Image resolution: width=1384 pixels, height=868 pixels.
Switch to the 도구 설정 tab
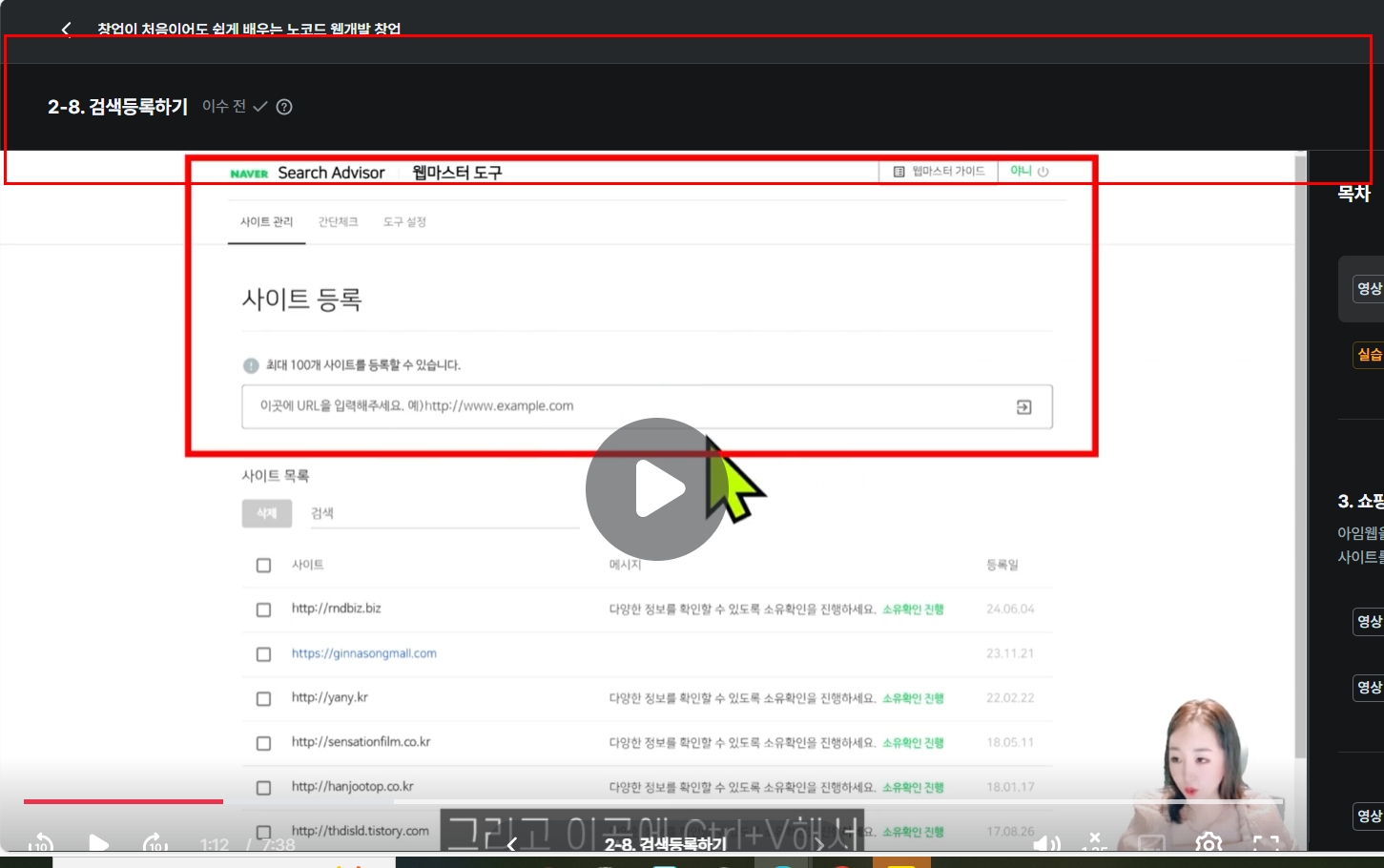[x=404, y=222]
